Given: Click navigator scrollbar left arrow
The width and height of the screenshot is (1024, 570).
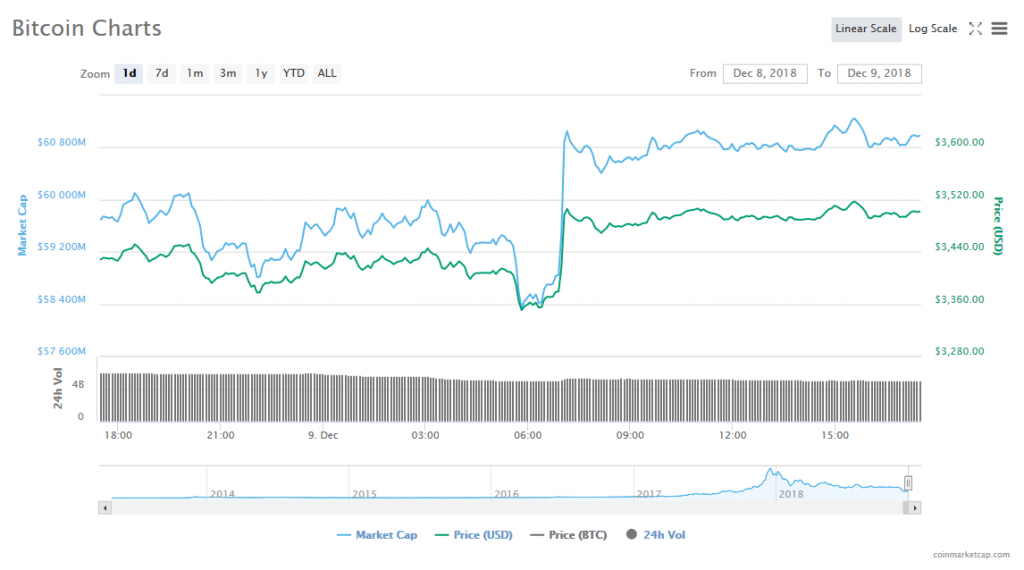Looking at the screenshot, I should click(103, 507).
